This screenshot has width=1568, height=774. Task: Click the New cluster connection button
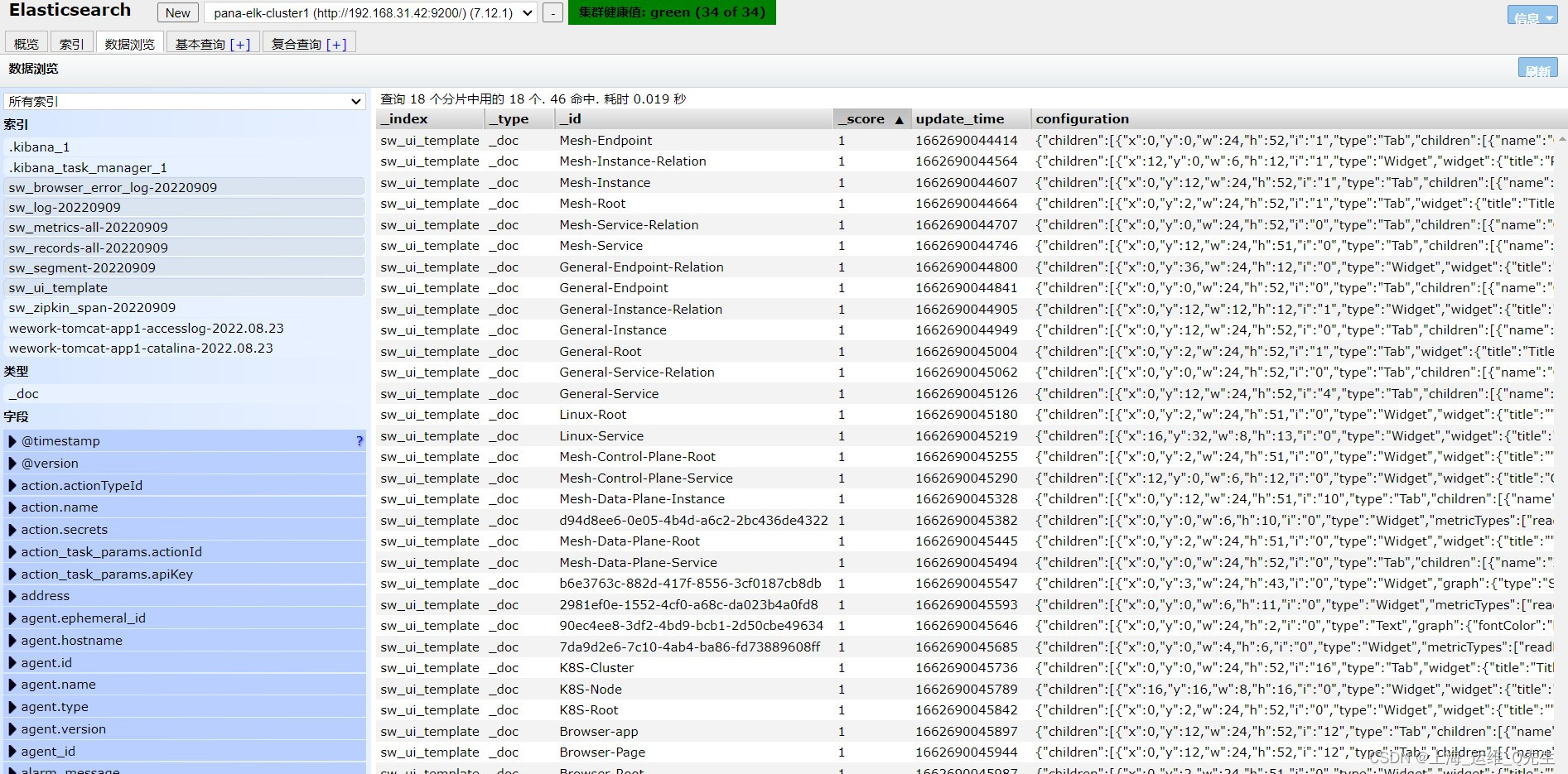(x=177, y=12)
